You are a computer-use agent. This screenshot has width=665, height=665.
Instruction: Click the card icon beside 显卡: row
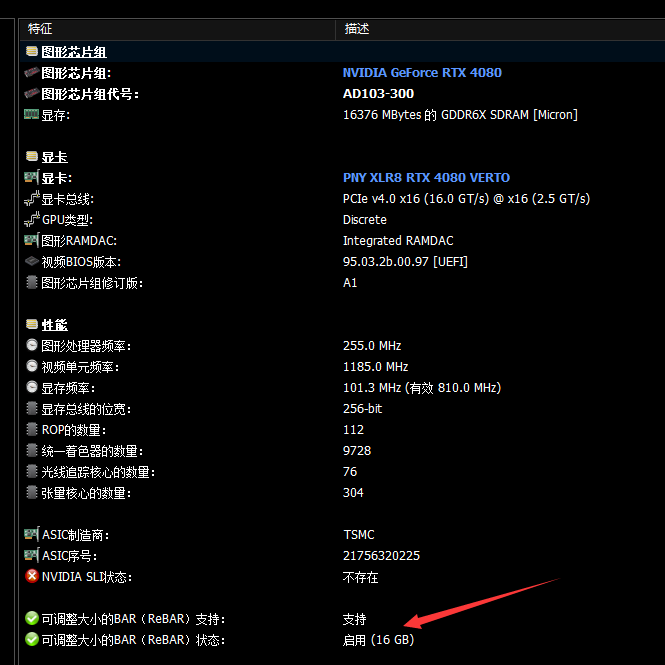[x=32, y=177]
